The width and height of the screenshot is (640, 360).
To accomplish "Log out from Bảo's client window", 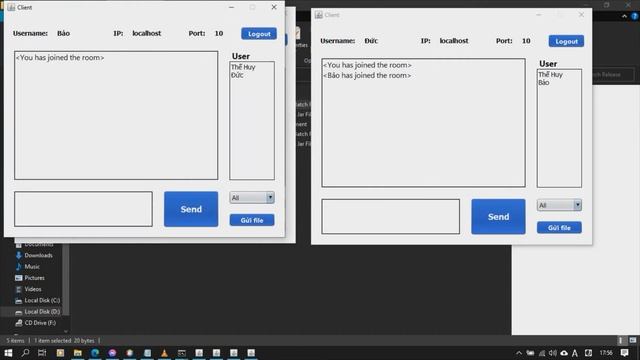I will pyautogui.click(x=259, y=34).
